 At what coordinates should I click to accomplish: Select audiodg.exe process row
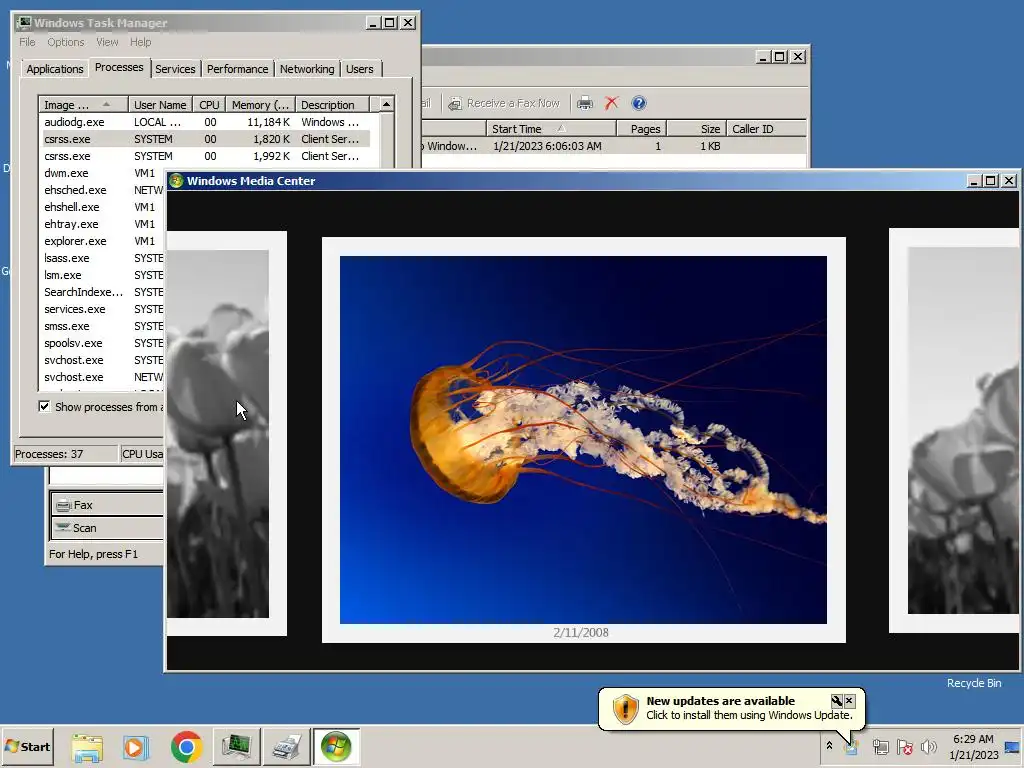204,122
